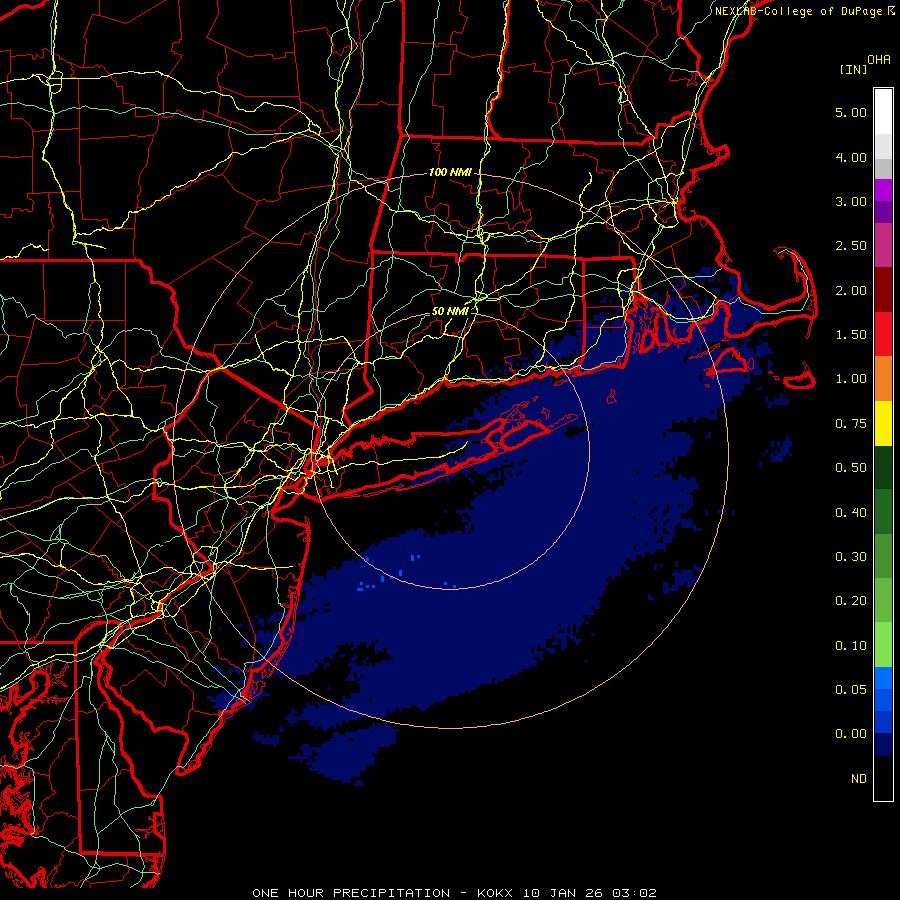Click the 4.00 legend value
This screenshot has width=900, height=900.
tap(851, 157)
